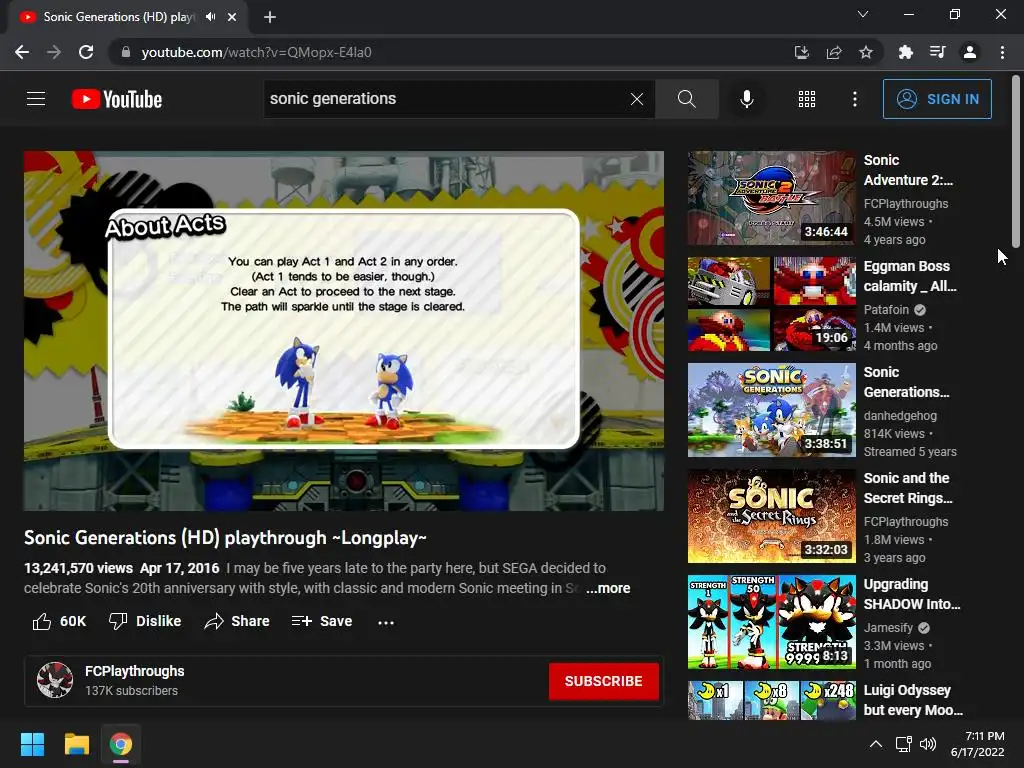Click the Eggman Boss calamity thumbnail

[x=771, y=304]
